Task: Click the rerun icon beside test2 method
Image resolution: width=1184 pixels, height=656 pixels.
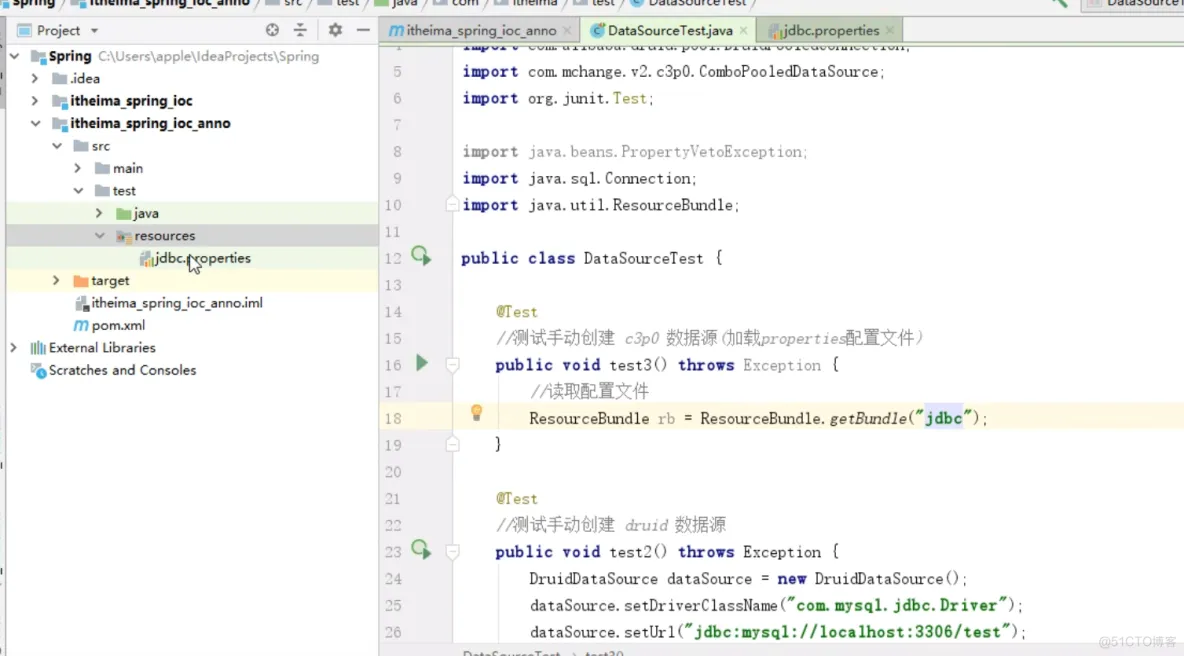Action: [421, 550]
